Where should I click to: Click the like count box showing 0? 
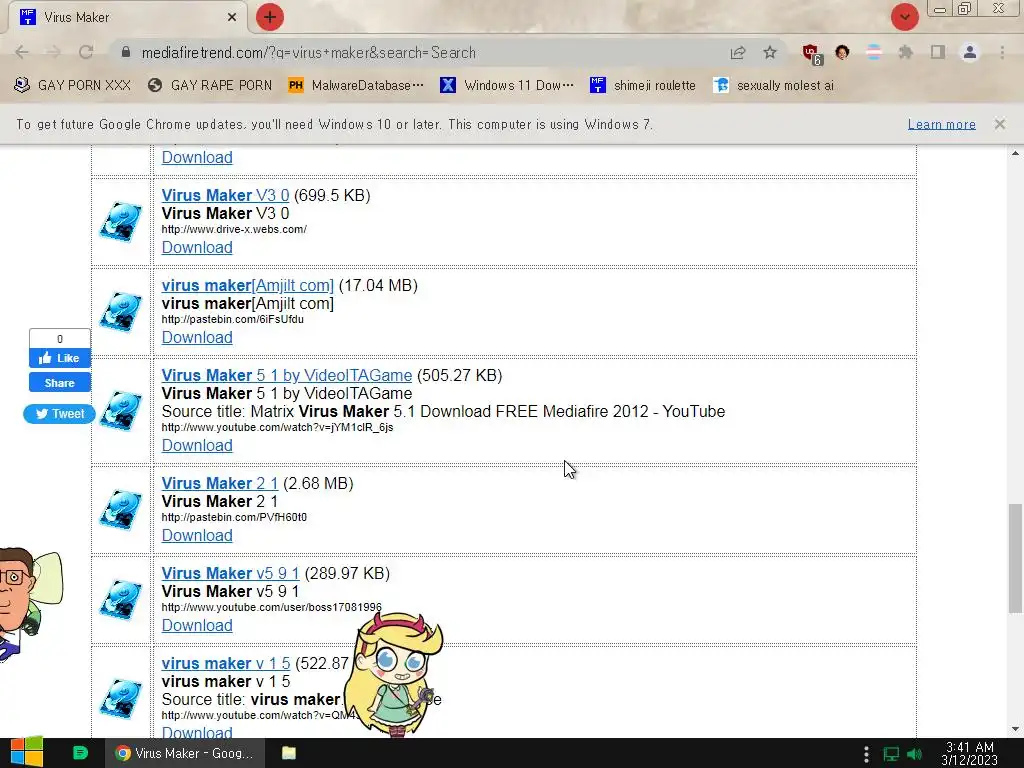point(59,338)
